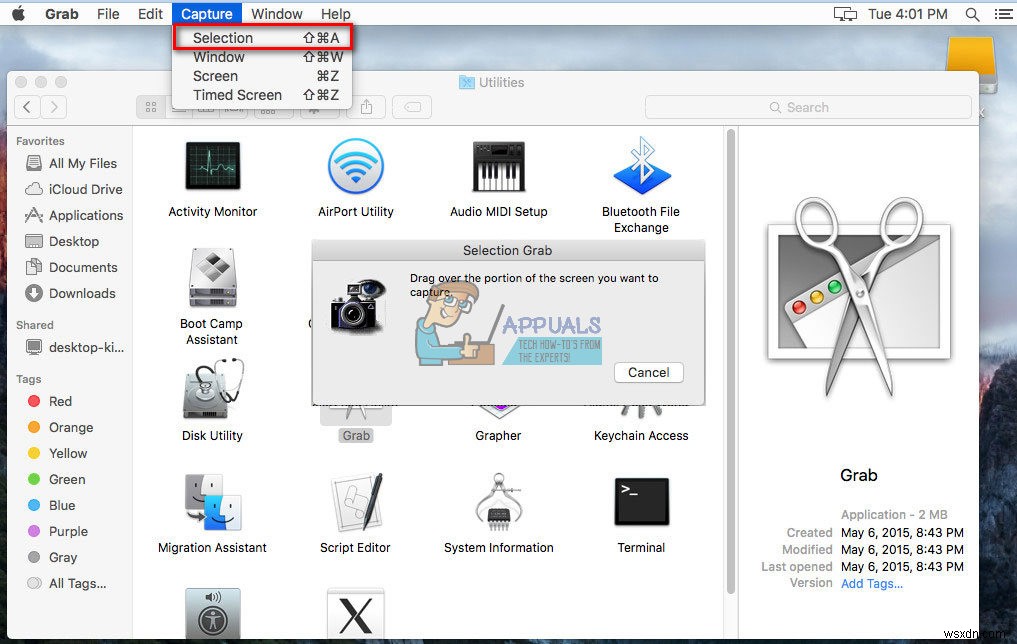Open the Help menu
Screen dimensions: 1017x644
point(335,14)
